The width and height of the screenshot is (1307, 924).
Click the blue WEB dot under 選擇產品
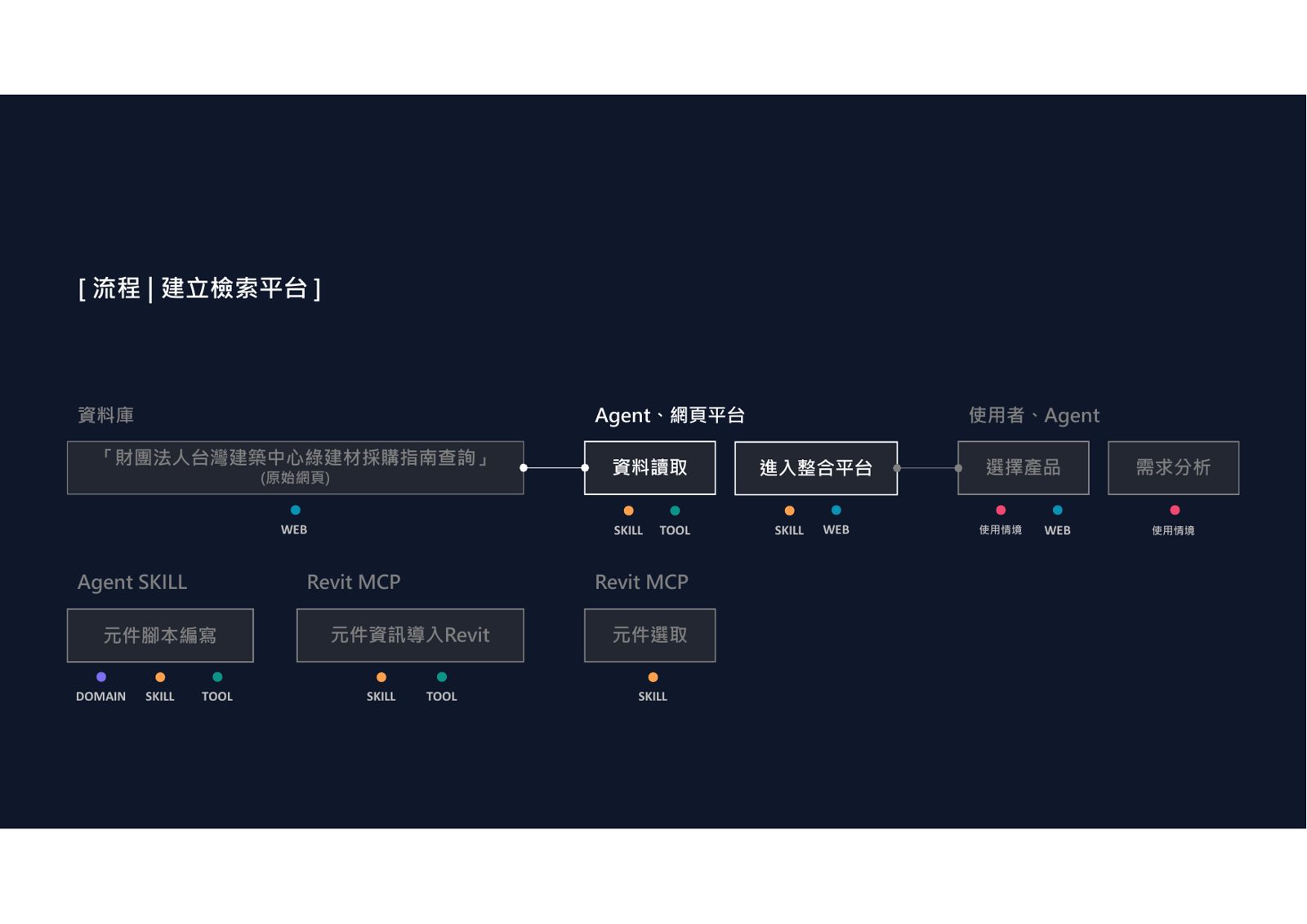pos(1057,510)
